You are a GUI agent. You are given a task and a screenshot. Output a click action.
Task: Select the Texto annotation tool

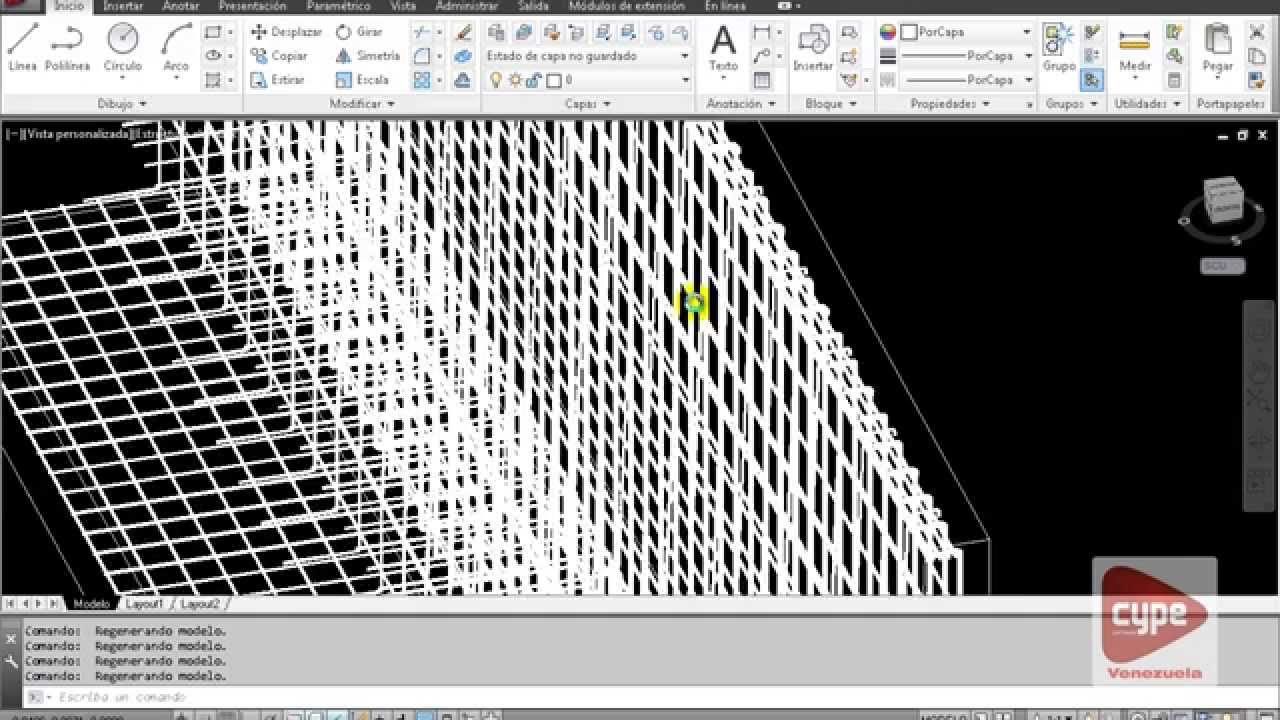pos(723,48)
